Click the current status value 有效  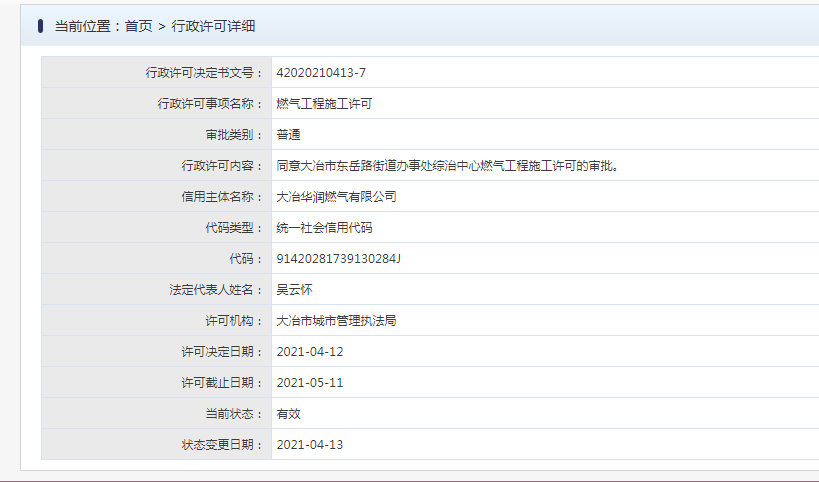(288, 414)
